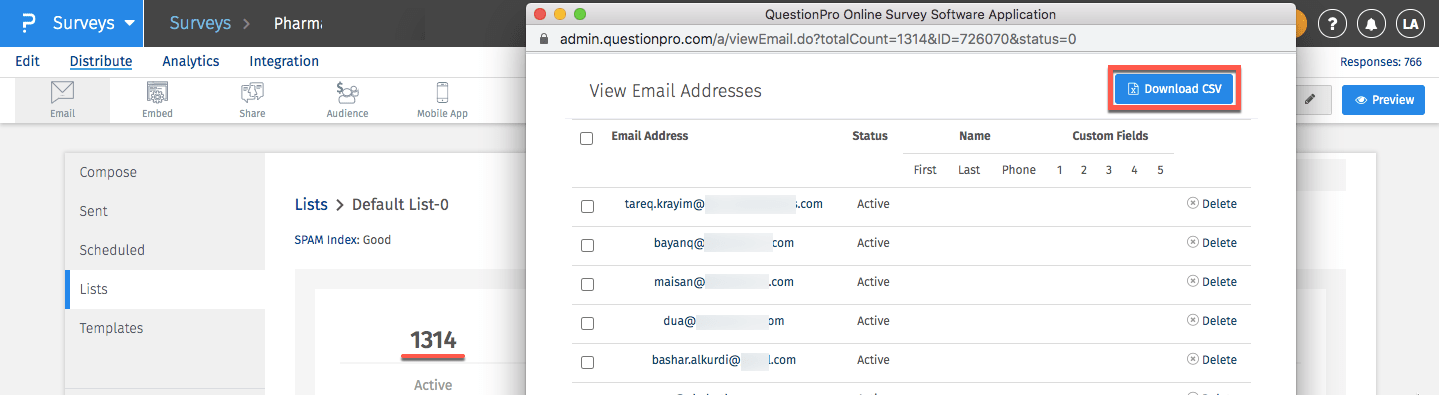Viewport: 1439px width, 395px height.
Task: Open the notifications bell icon
Action: 1371,24
